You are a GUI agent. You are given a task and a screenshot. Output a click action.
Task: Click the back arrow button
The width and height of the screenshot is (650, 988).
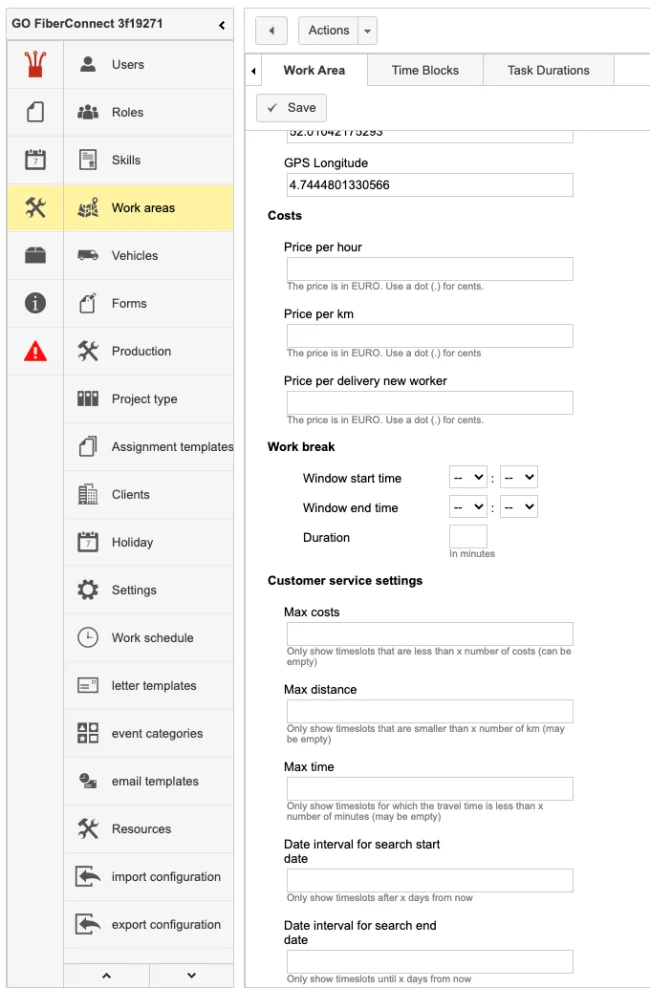tap(271, 31)
